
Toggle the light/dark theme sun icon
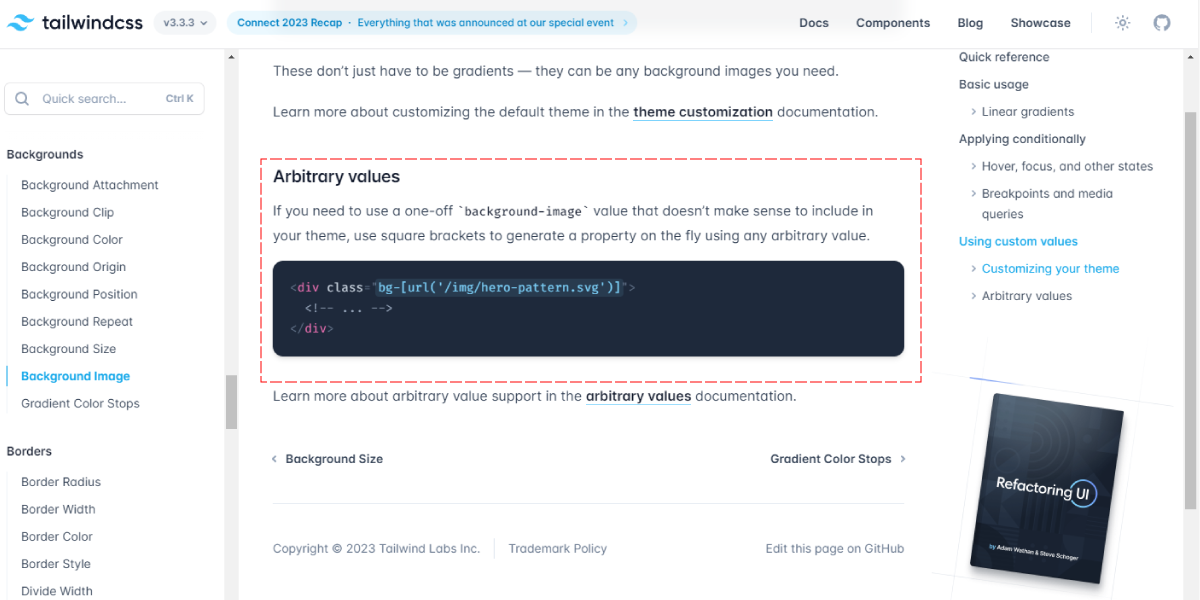[1123, 23]
